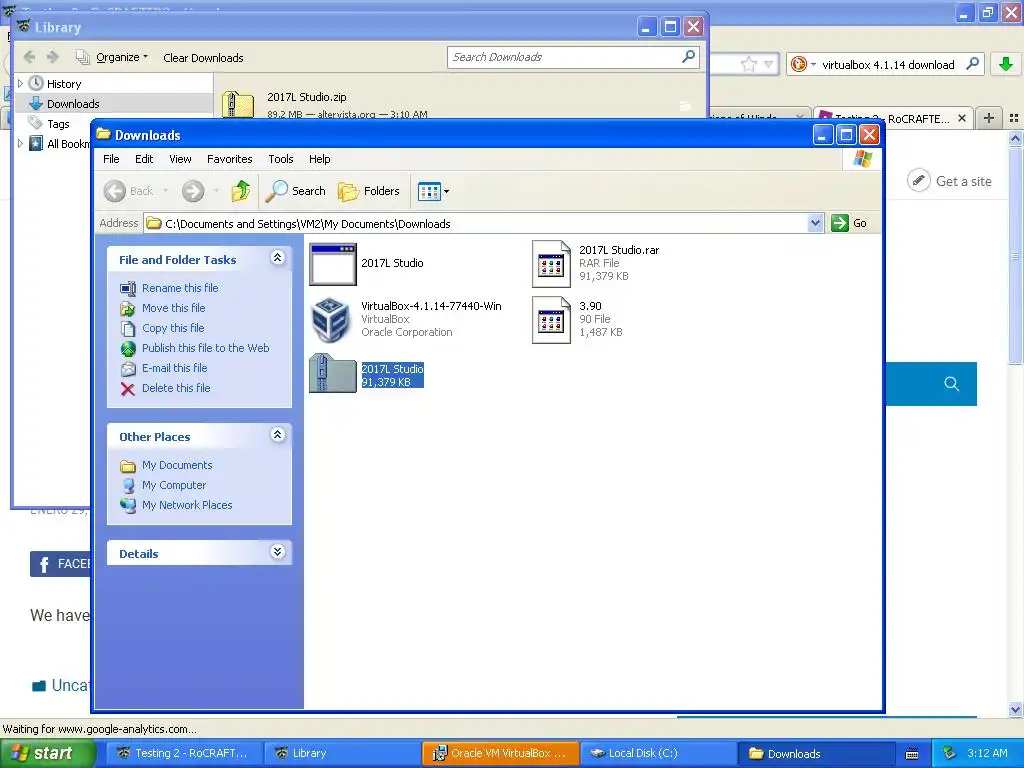The height and width of the screenshot is (768, 1024).
Task: Click E-mail this file
Action: coord(174,368)
